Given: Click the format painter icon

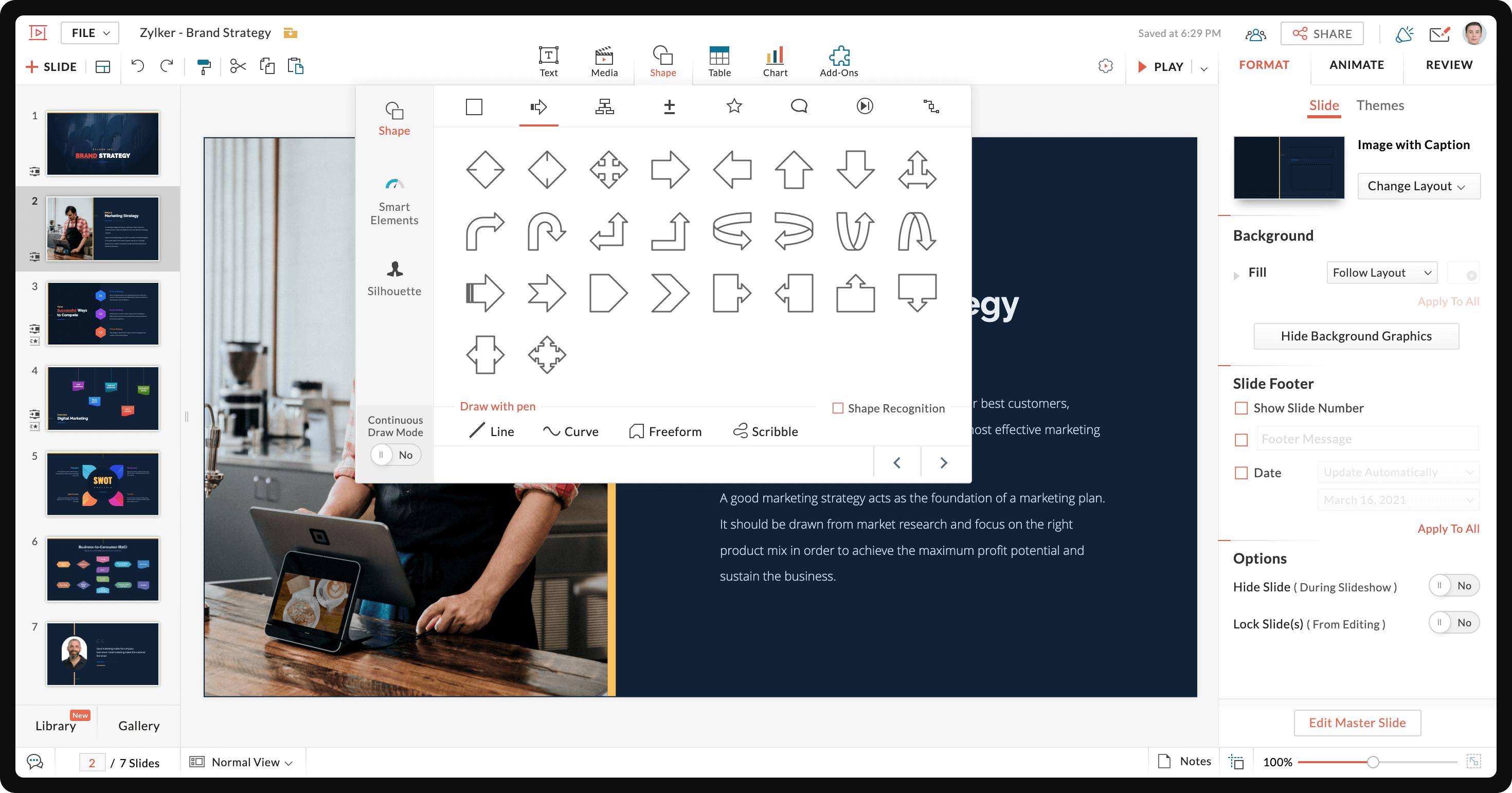Looking at the screenshot, I should point(204,66).
